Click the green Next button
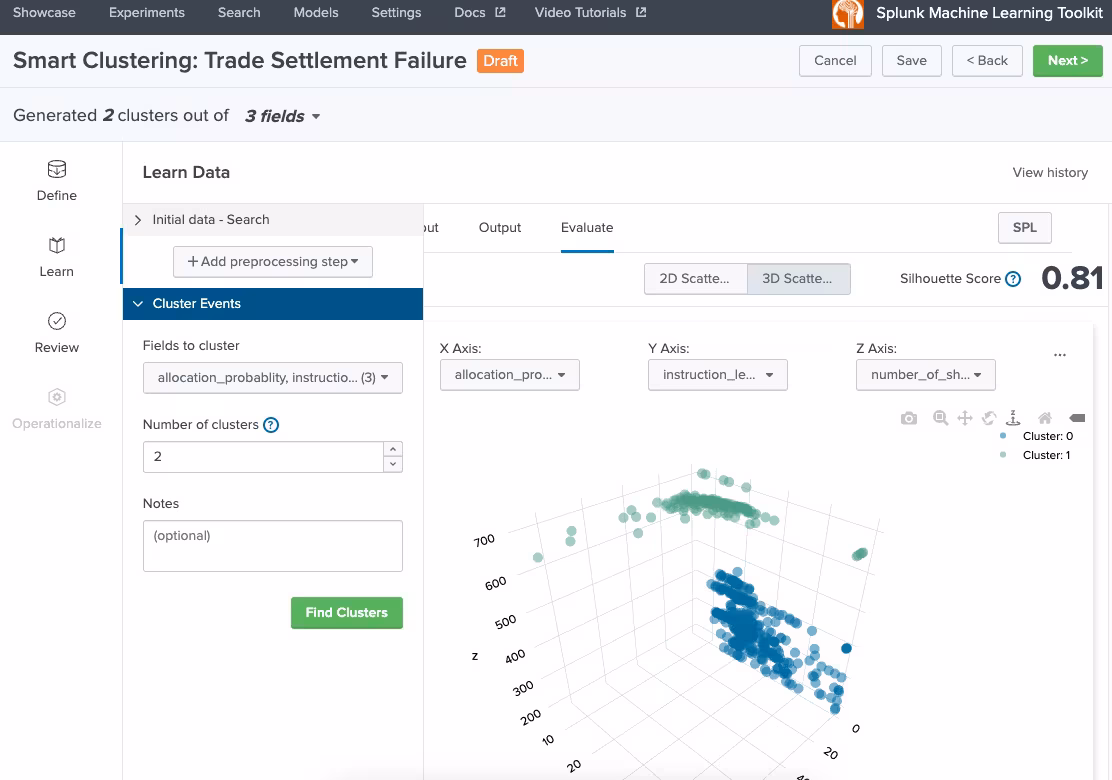 point(1067,60)
